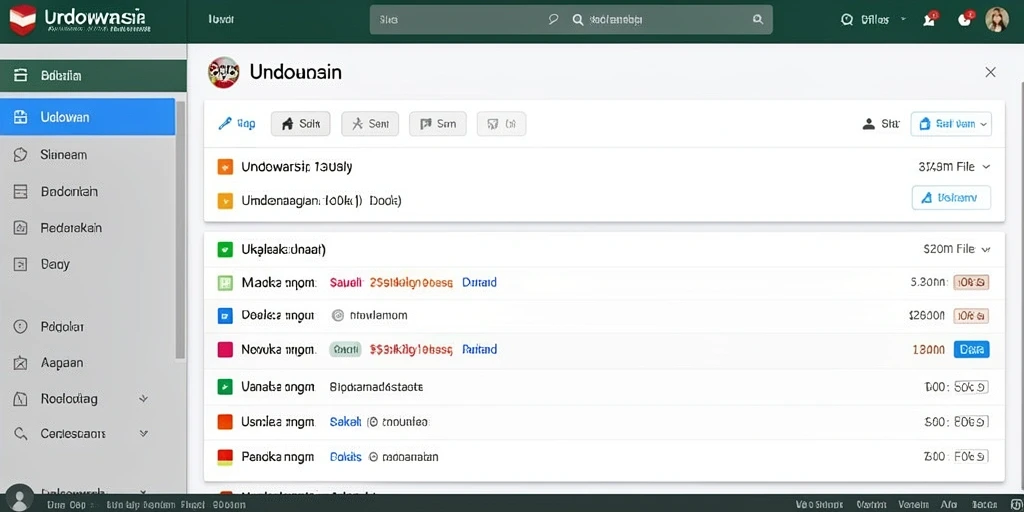1024x512 pixels.
Task: Click the user notification icon with badge
Action: point(930,19)
